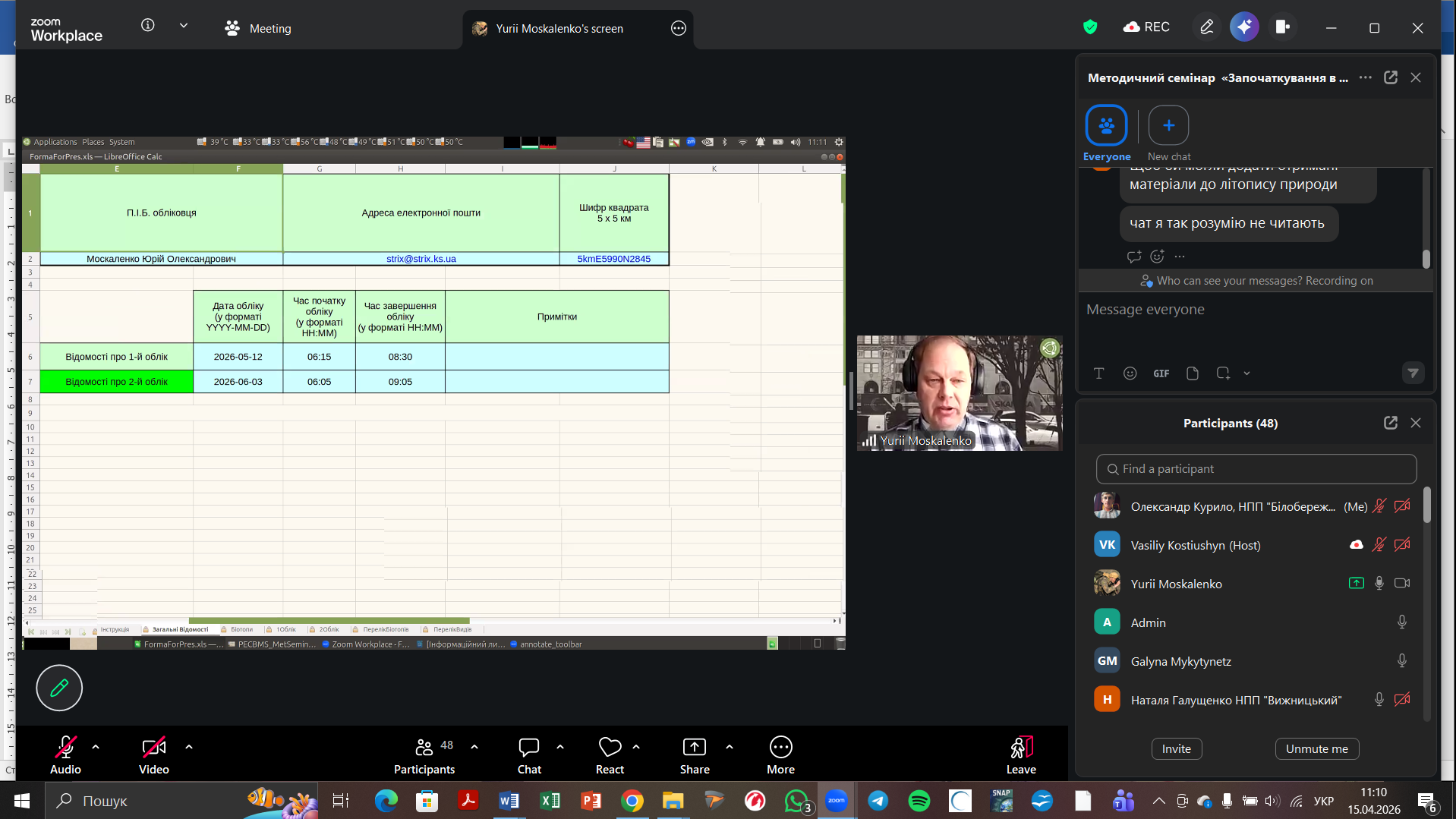Screen dimensions: 1456x819
Task: Attach a file in chat
Action: pos(1192,373)
